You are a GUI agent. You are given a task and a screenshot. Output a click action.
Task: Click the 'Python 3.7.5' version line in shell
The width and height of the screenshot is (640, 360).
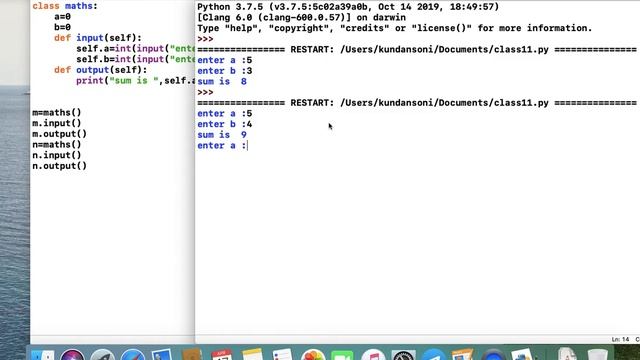coord(348,7)
